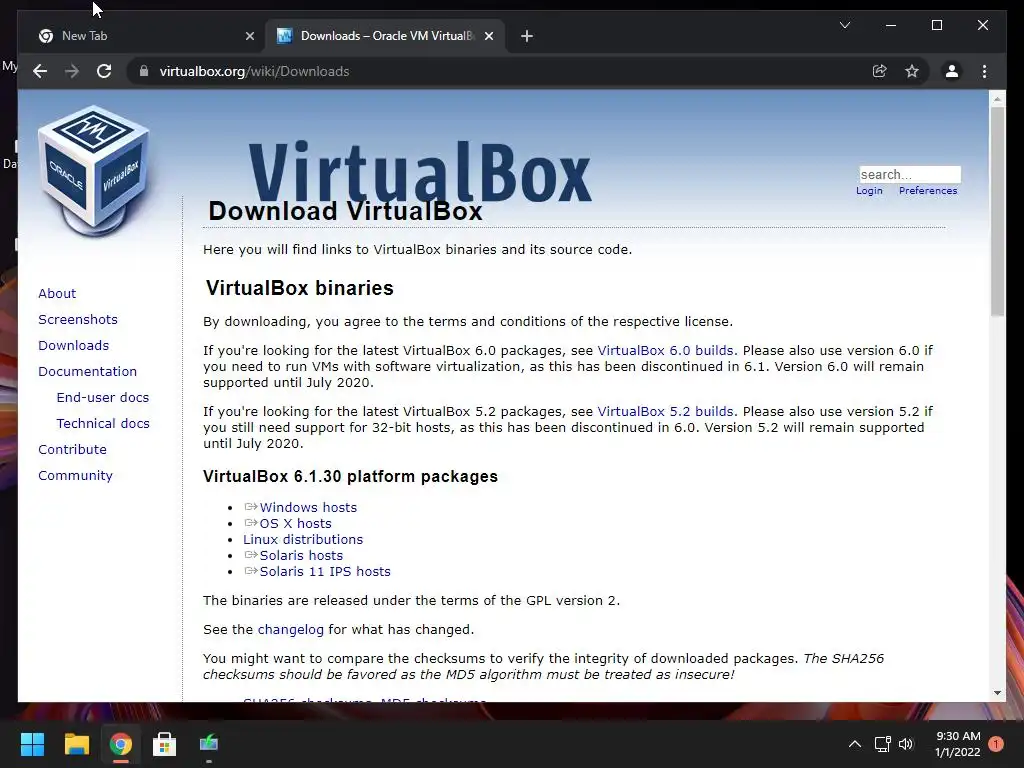Focus the site search box

click(910, 174)
